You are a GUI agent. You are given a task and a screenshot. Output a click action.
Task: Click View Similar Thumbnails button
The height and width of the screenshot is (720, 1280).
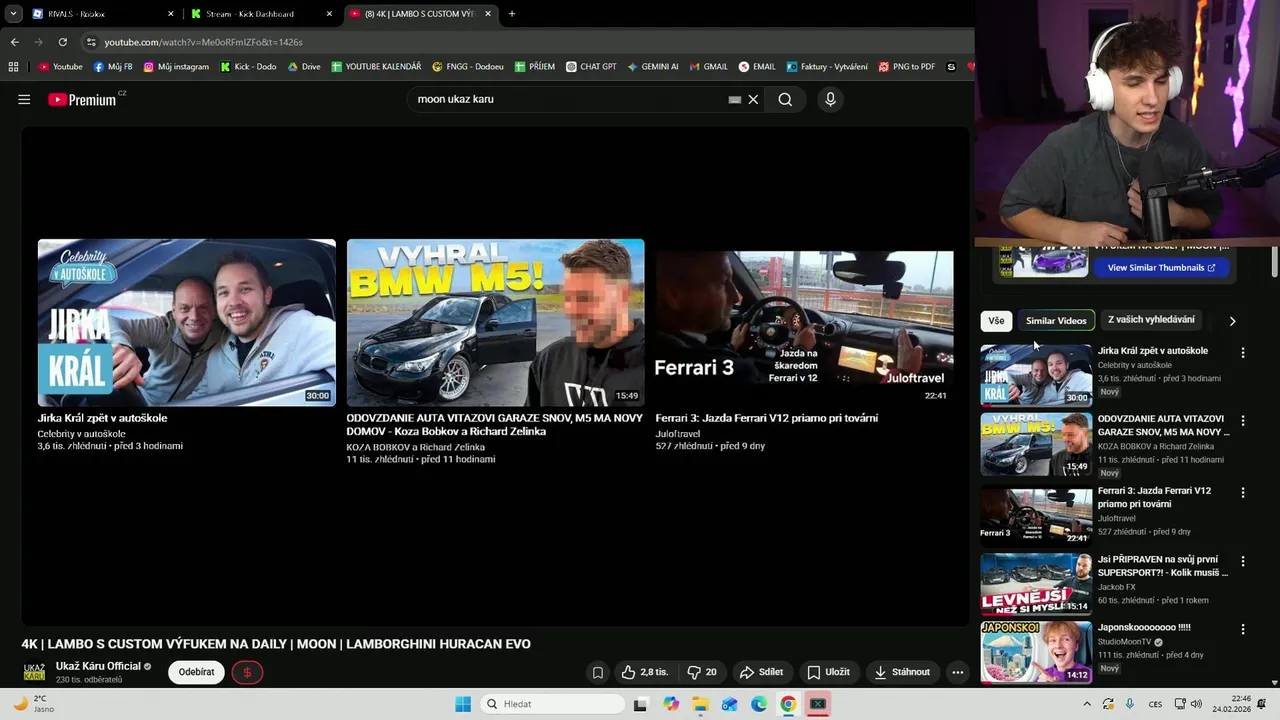pyautogui.click(x=1162, y=268)
